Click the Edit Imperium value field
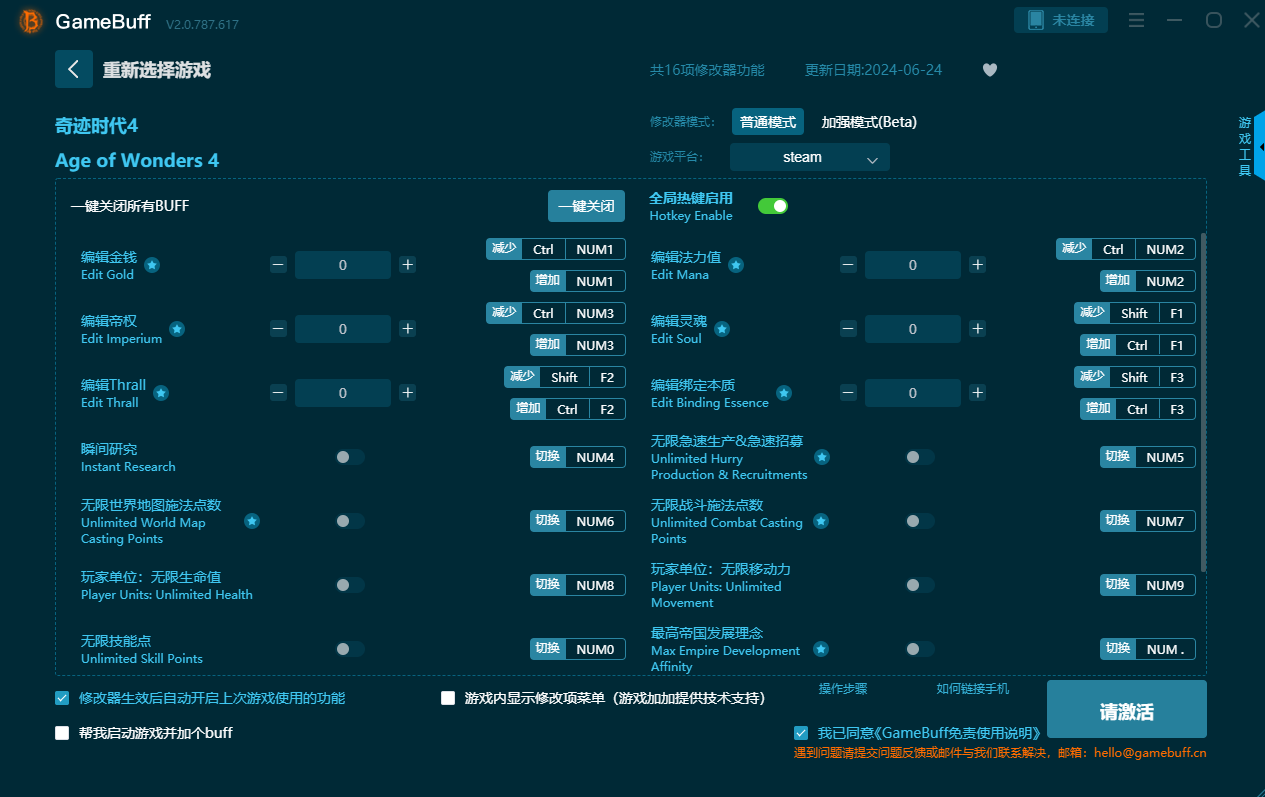This screenshot has width=1265, height=797. [x=343, y=329]
